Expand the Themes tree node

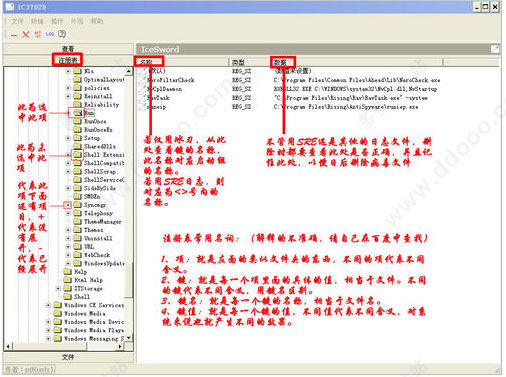pyautogui.click(x=68, y=230)
